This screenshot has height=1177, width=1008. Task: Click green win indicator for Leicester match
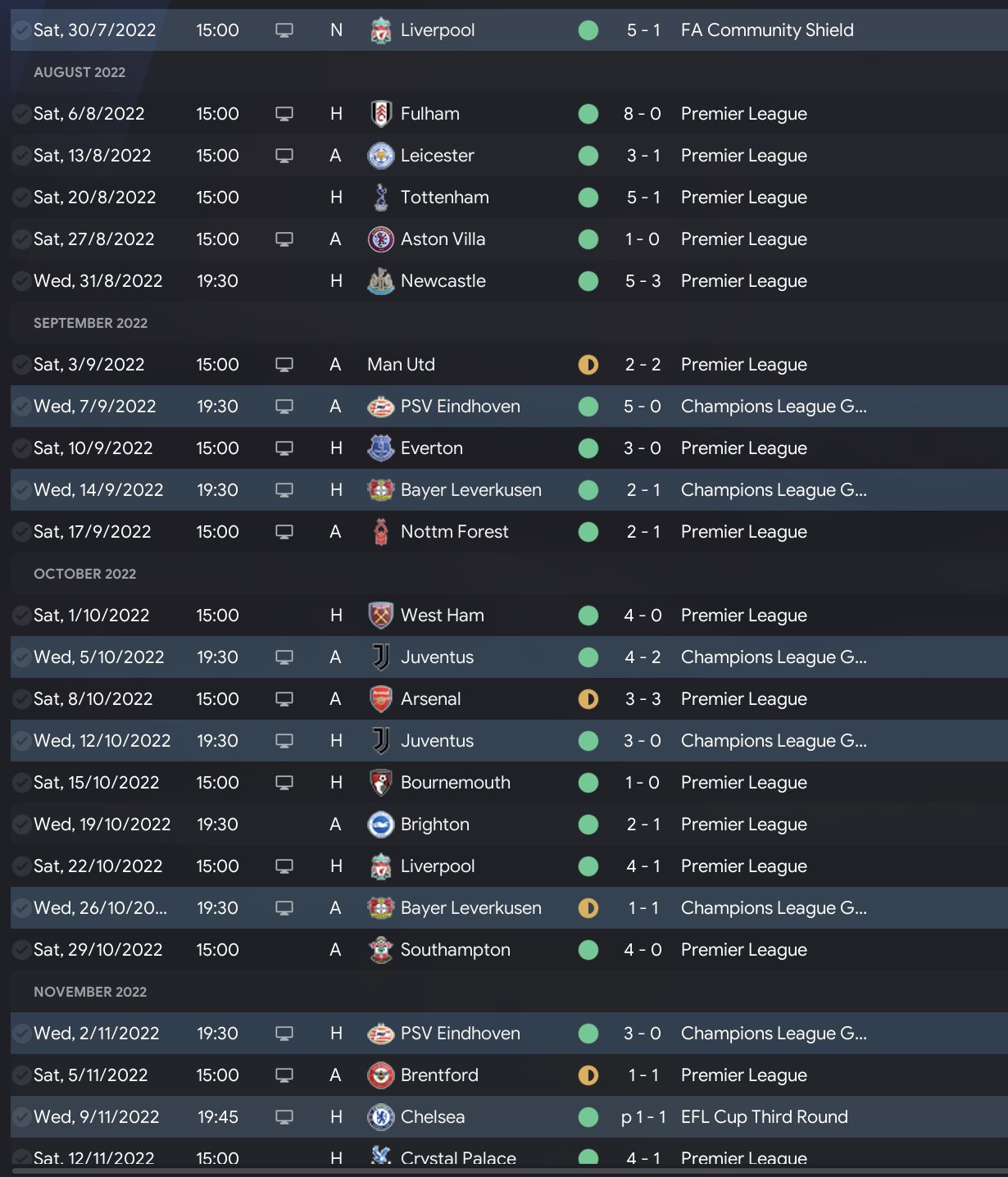[588, 156]
